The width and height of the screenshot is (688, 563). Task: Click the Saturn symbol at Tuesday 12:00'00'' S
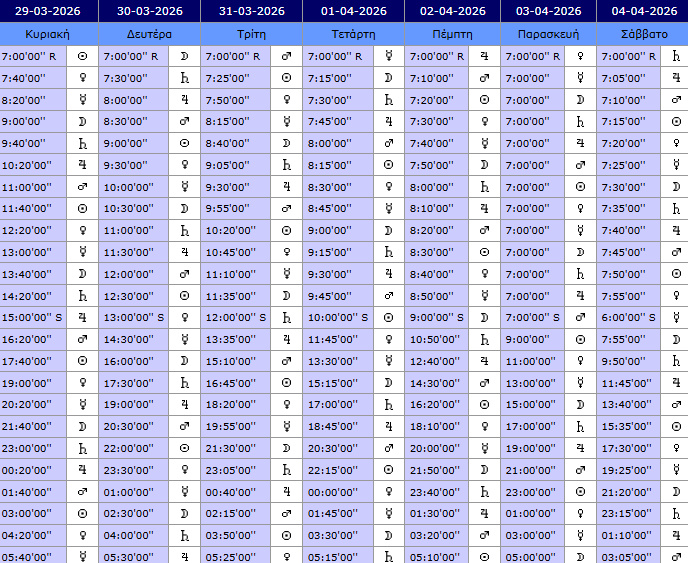tap(286, 318)
